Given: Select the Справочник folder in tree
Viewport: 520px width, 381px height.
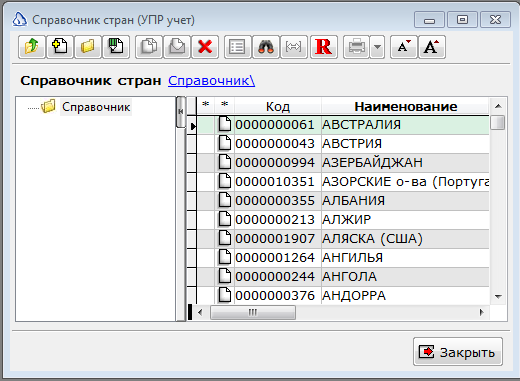Looking at the screenshot, I should (x=96, y=107).
